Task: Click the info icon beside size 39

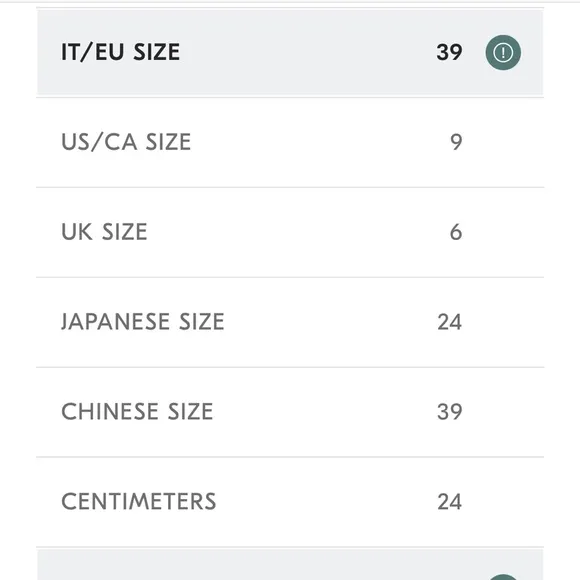Action: coord(503,52)
